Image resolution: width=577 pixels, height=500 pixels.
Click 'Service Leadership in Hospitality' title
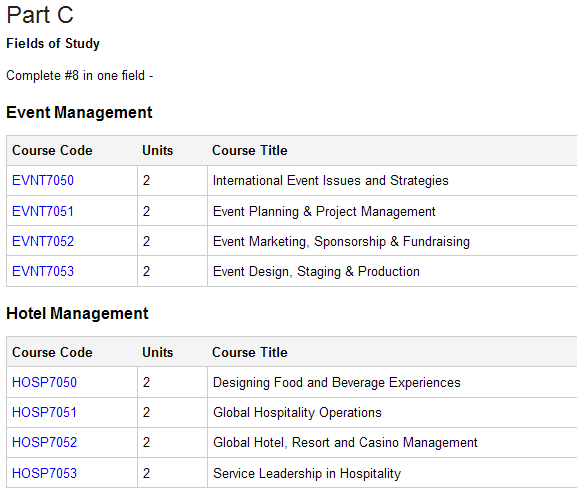[307, 474]
